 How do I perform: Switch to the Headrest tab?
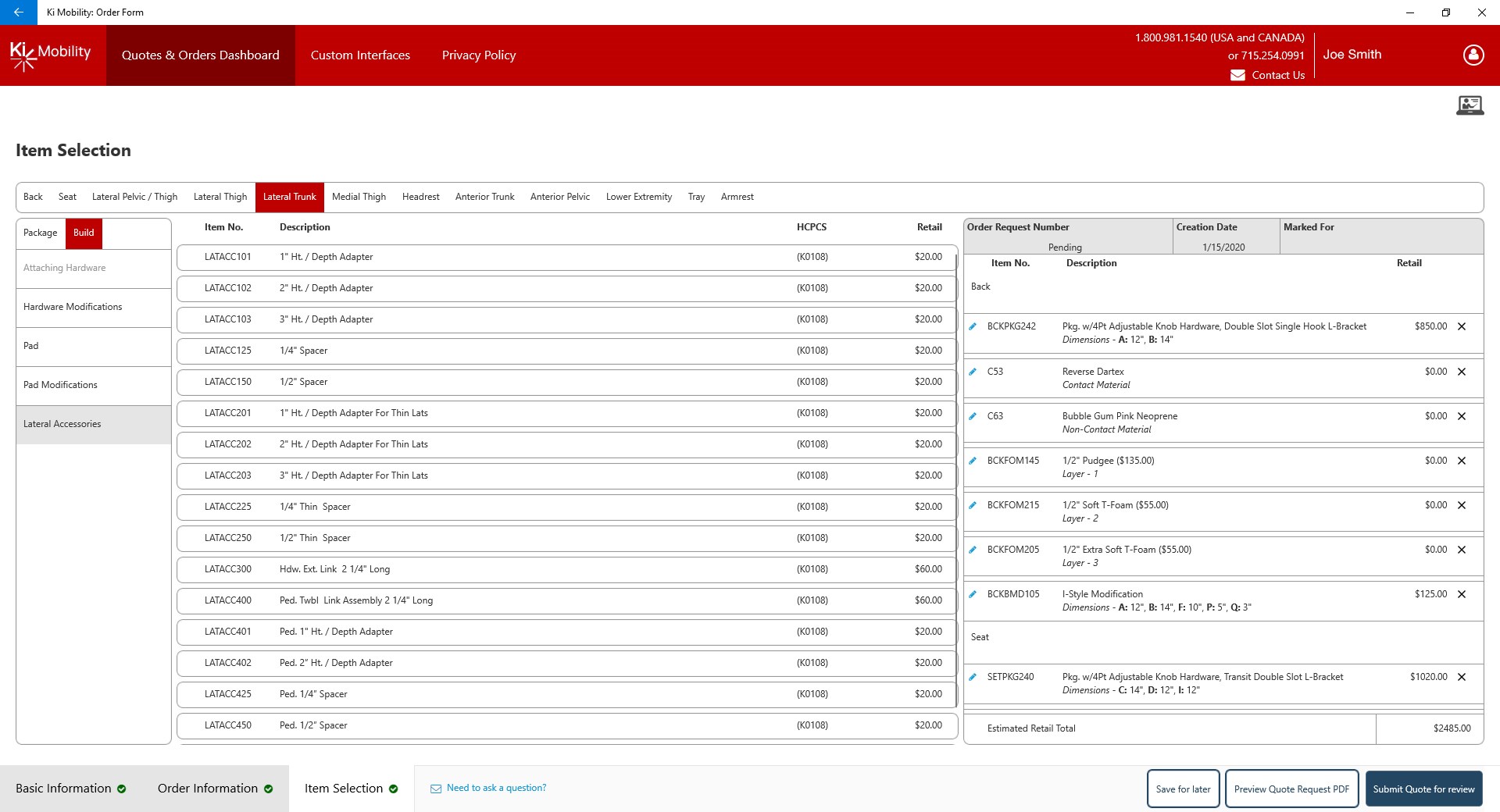[x=420, y=197]
